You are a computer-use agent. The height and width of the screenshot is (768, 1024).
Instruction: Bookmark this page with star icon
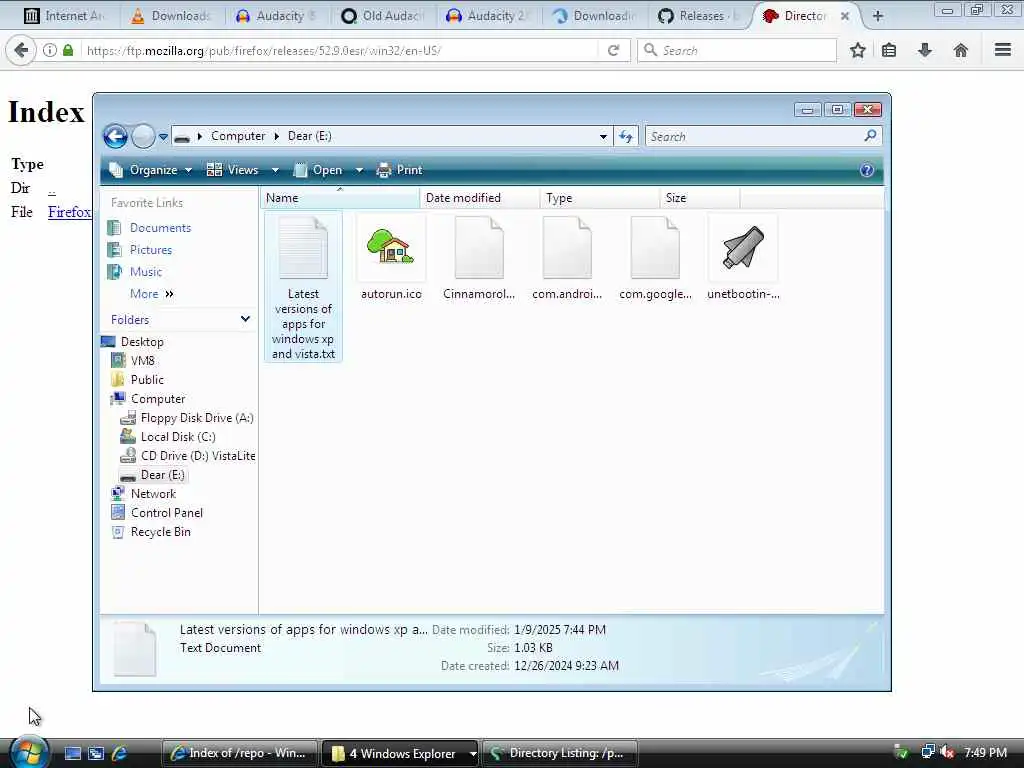pyautogui.click(x=857, y=50)
